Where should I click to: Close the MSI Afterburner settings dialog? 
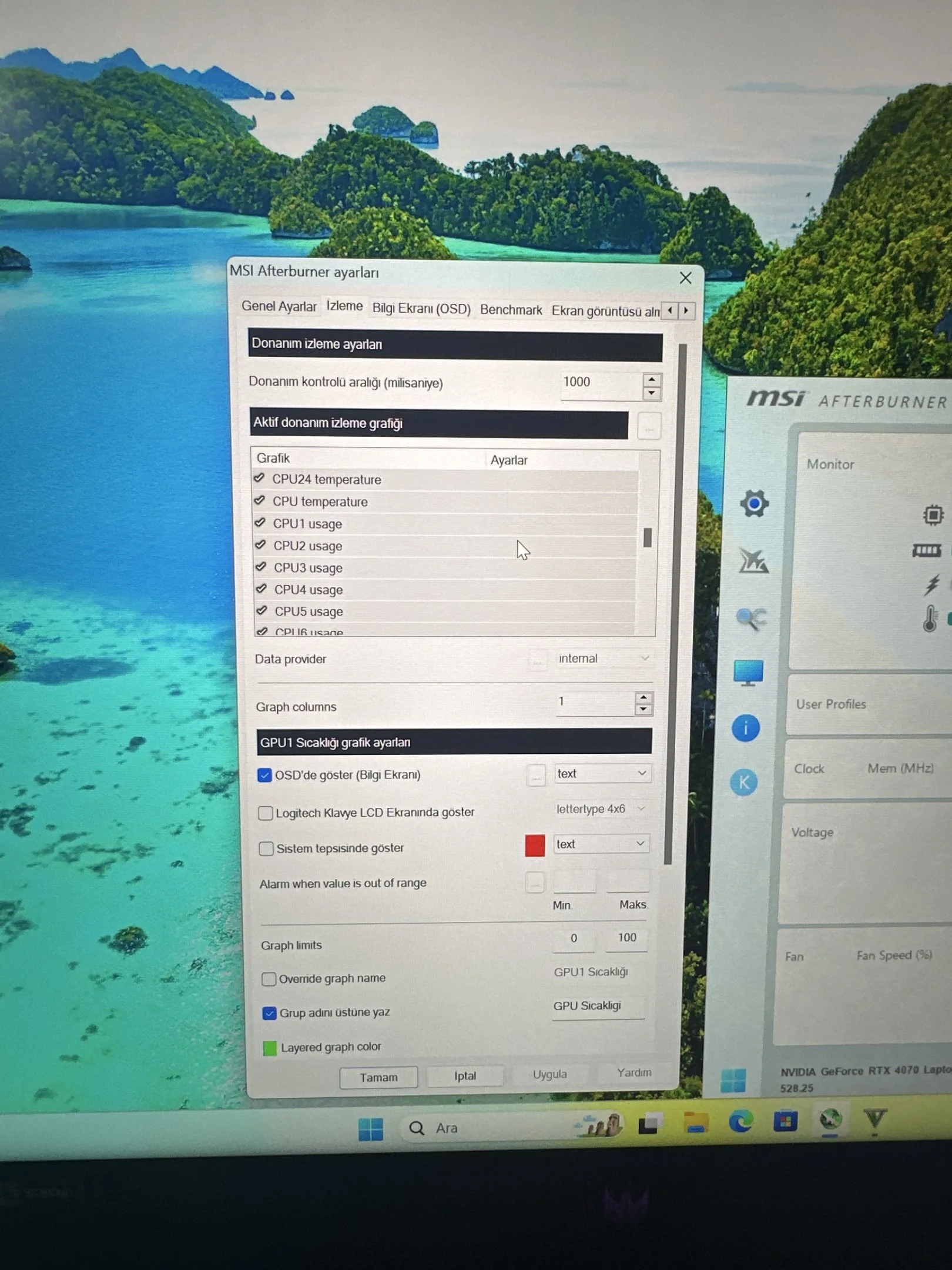[685, 278]
